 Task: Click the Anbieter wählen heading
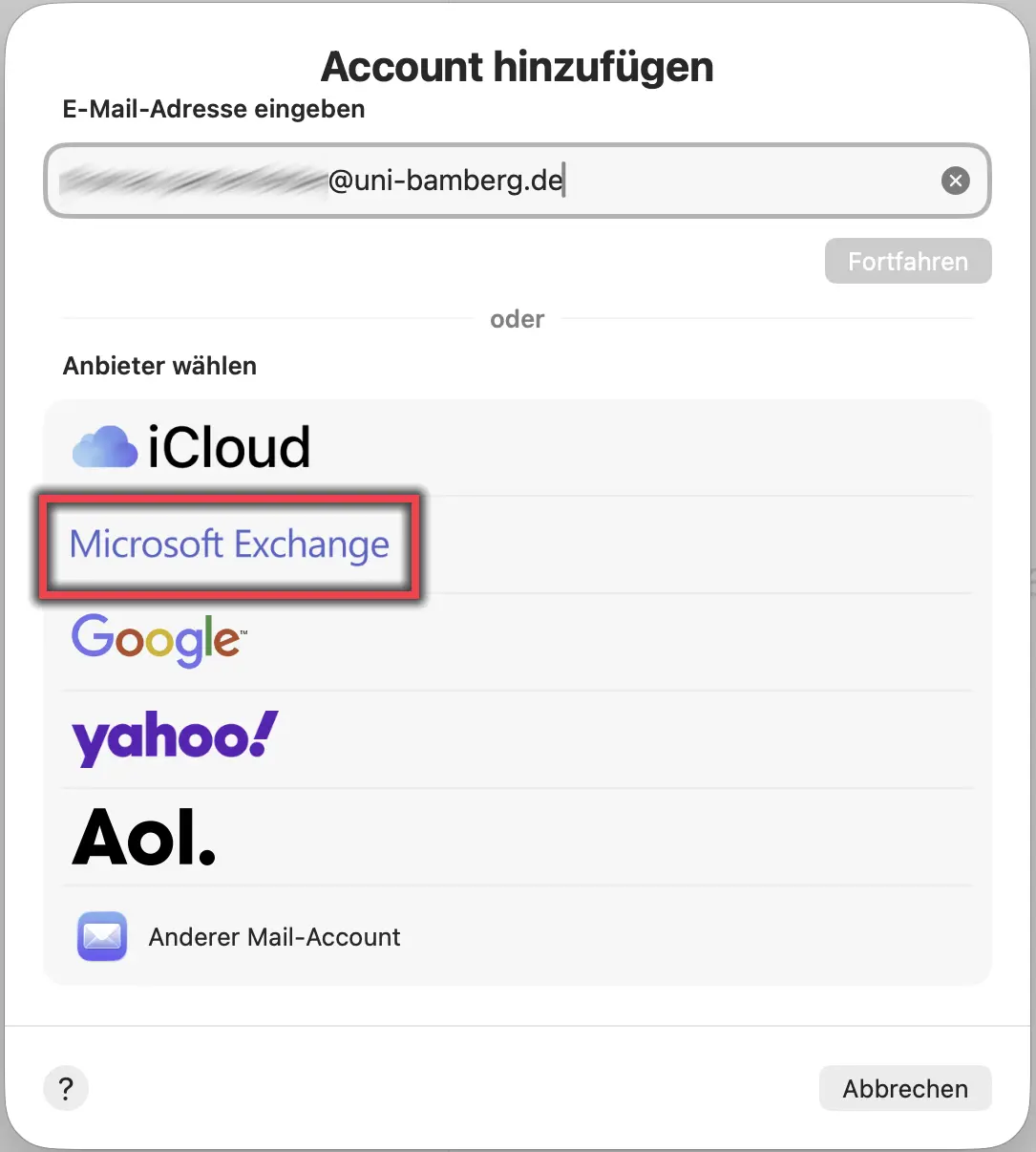click(x=159, y=366)
